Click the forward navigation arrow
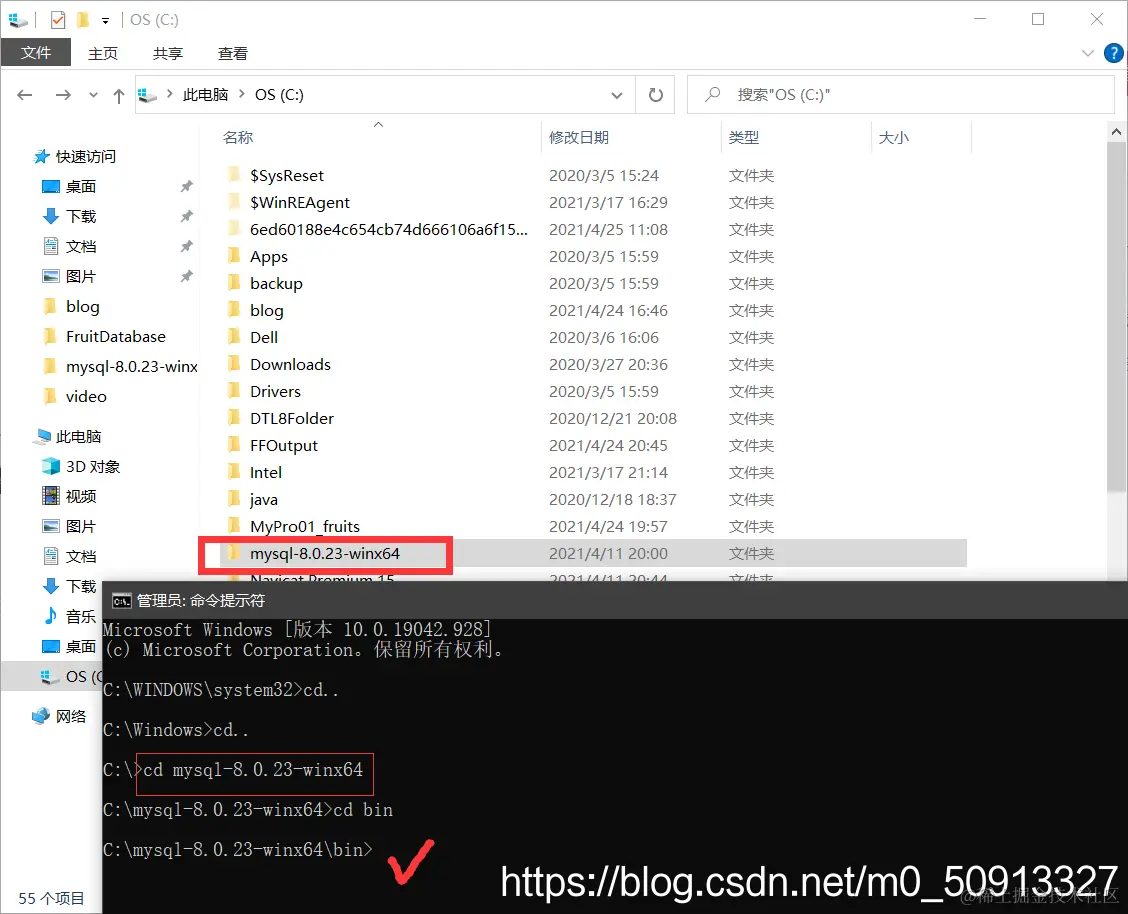The height and width of the screenshot is (914, 1128). 63,95
